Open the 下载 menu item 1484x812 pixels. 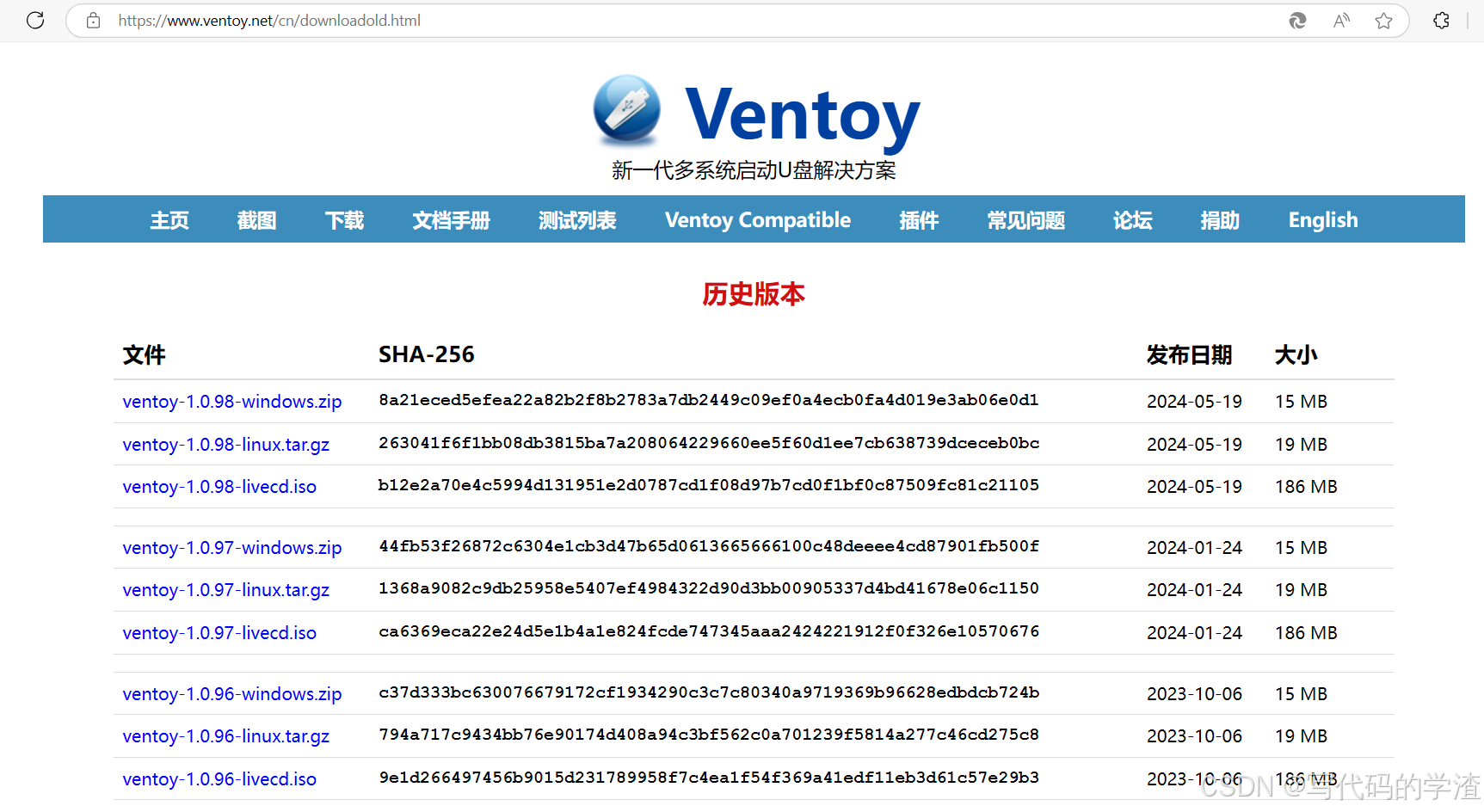click(344, 220)
